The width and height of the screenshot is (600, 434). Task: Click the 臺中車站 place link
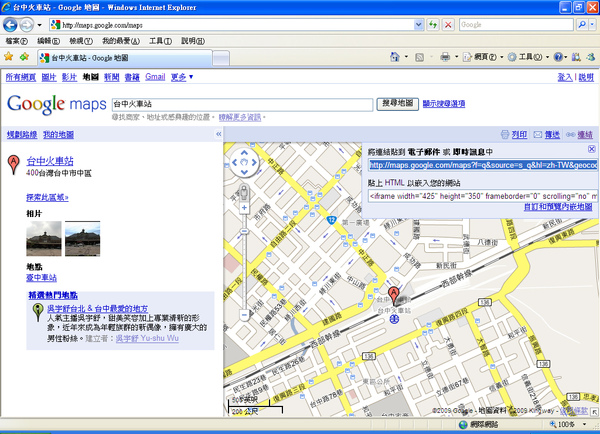(41, 278)
